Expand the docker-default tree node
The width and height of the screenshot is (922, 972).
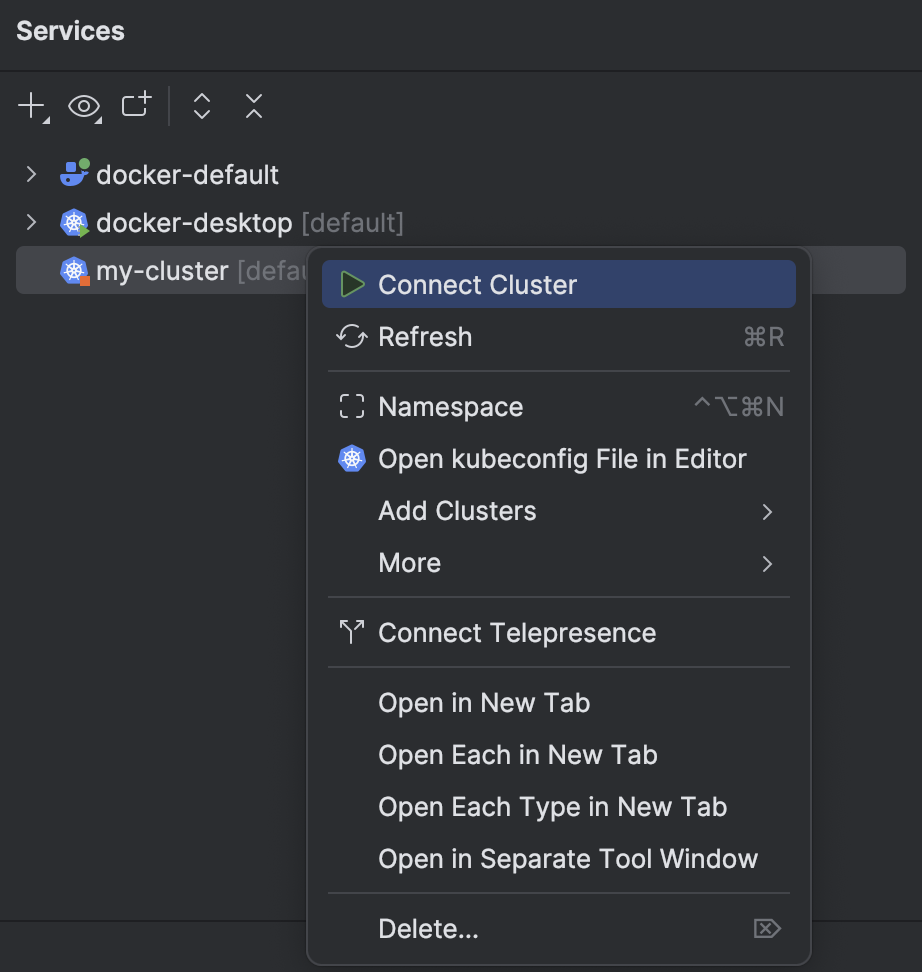click(31, 173)
